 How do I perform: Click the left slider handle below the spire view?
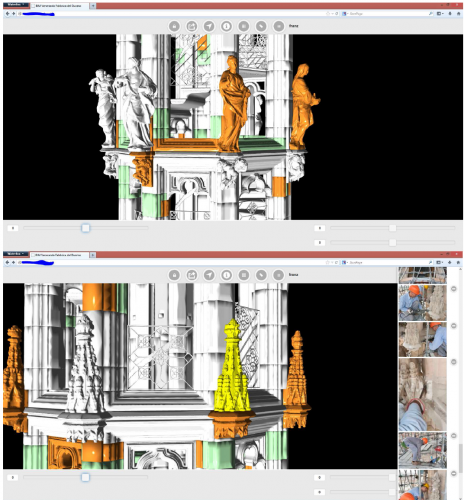click(x=85, y=477)
